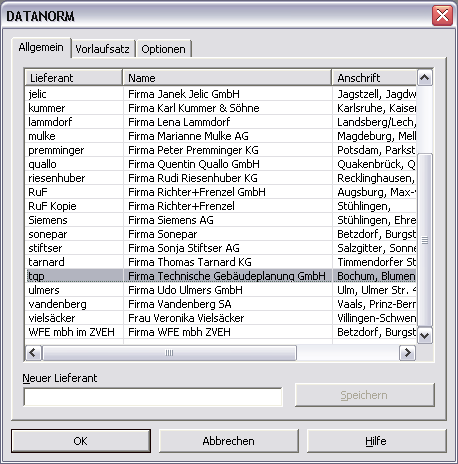Open help via Hilfe button
This screenshot has height=464, width=458.
point(376,441)
